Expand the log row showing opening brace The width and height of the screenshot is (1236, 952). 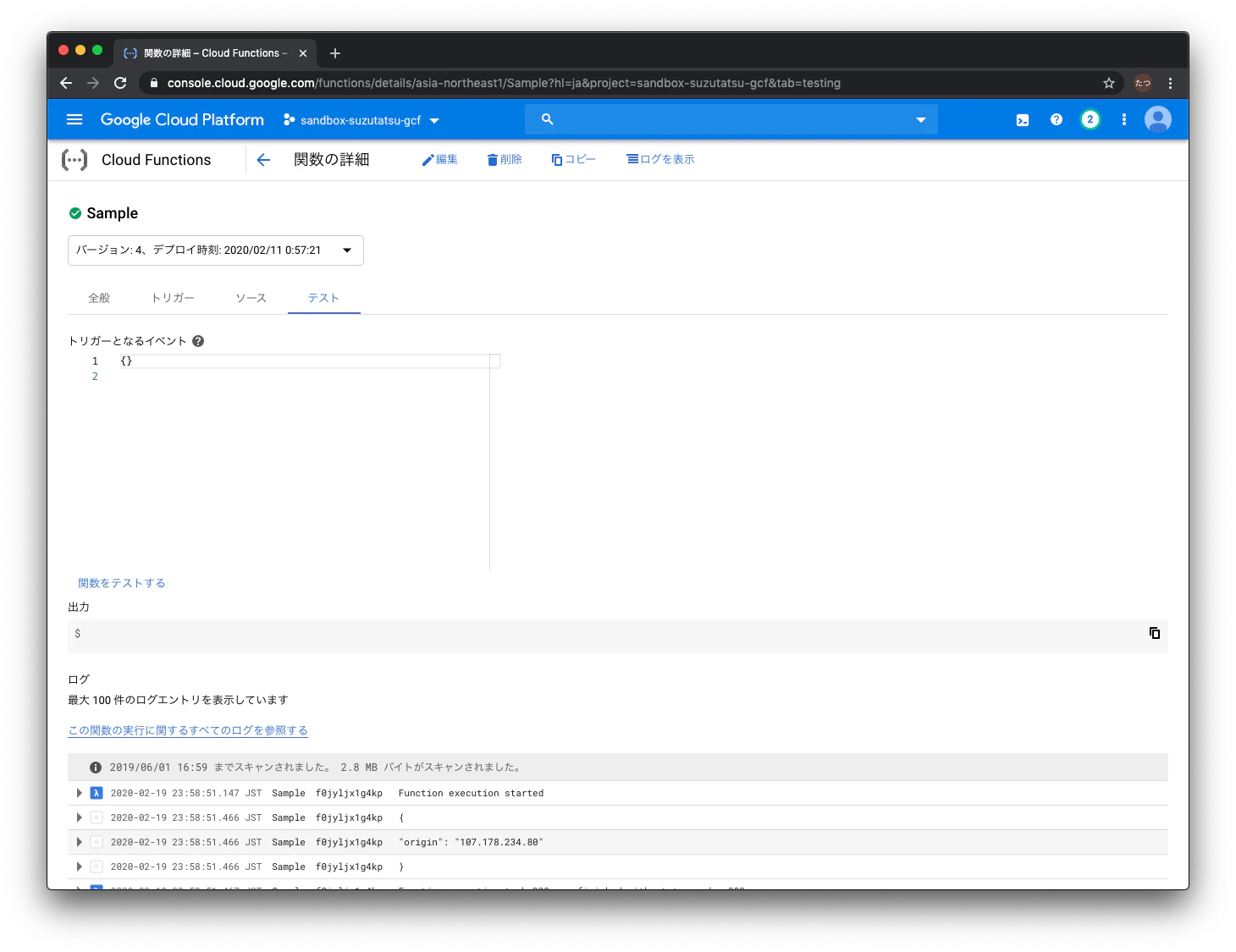pos(79,817)
